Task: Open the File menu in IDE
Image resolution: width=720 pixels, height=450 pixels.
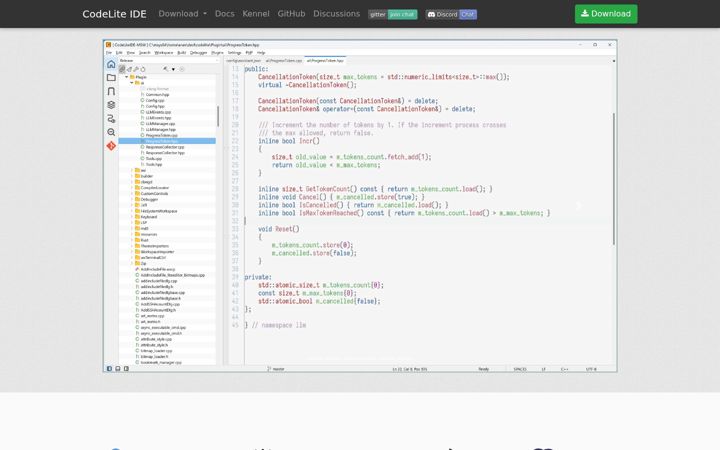Action: [x=109, y=53]
